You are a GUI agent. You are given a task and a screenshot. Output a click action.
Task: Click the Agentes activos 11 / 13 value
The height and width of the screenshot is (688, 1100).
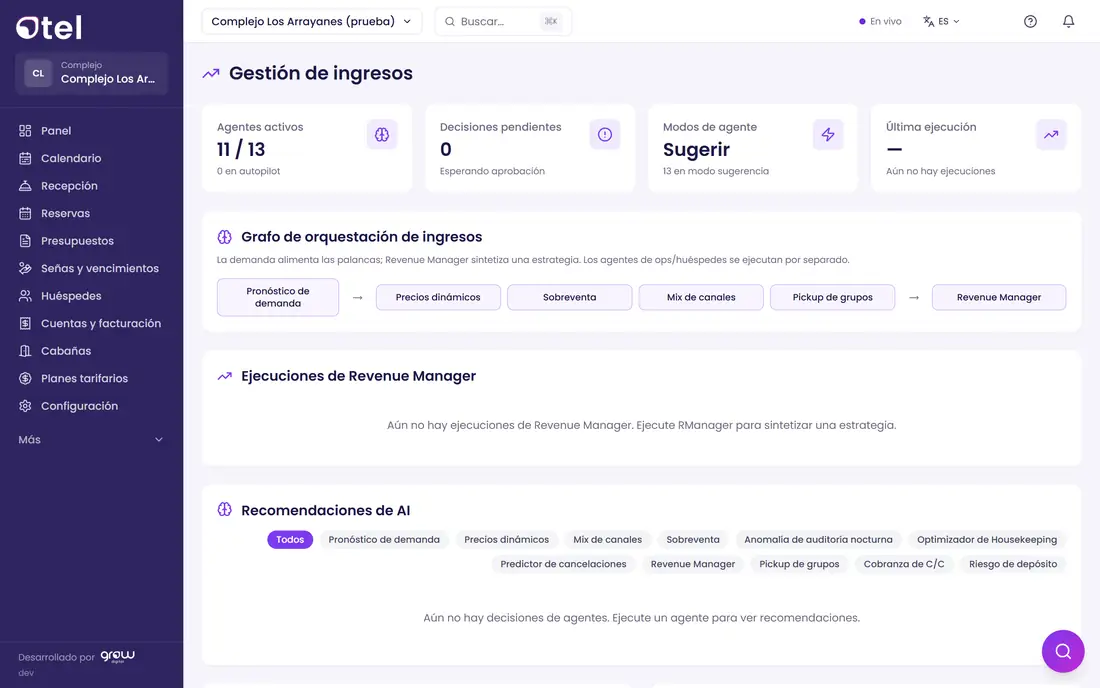(x=241, y=149)
